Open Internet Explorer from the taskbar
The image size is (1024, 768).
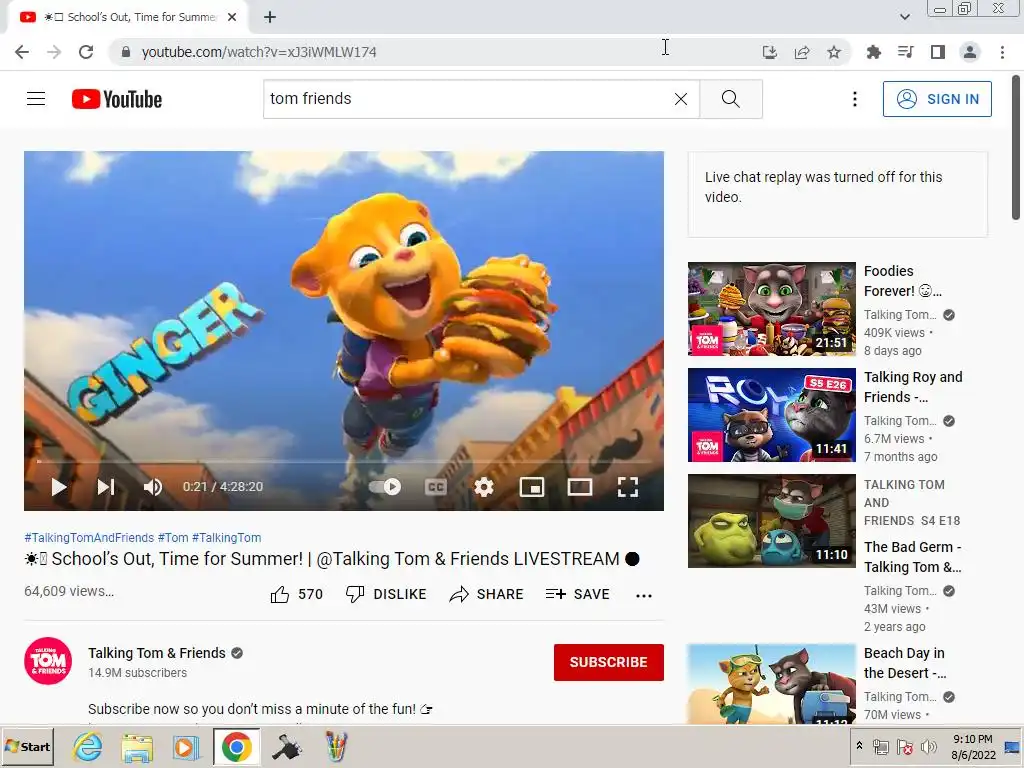[88, 746]
